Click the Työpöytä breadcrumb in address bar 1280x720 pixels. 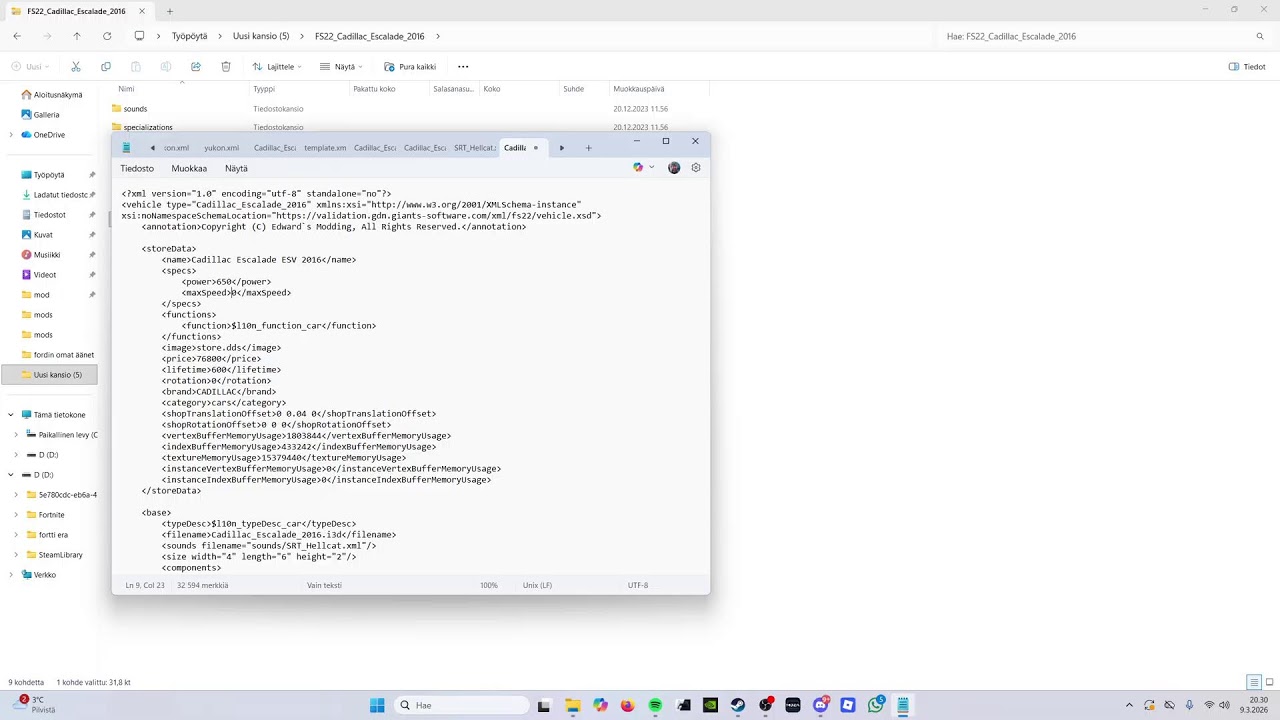189,36
